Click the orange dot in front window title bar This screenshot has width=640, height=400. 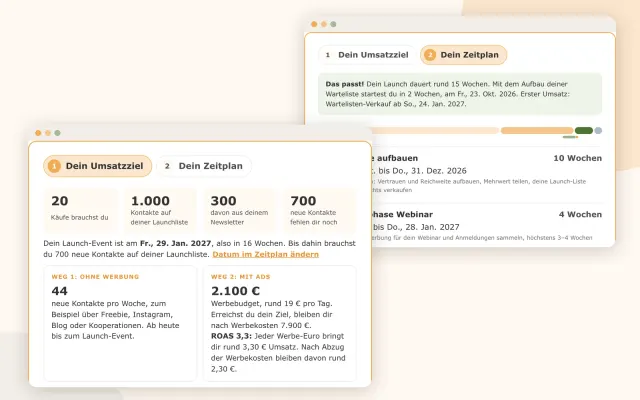[38, 133]
